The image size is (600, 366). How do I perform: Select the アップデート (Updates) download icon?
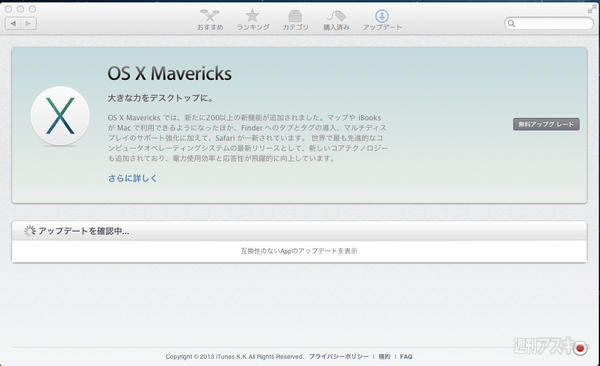tap(382, 20)
